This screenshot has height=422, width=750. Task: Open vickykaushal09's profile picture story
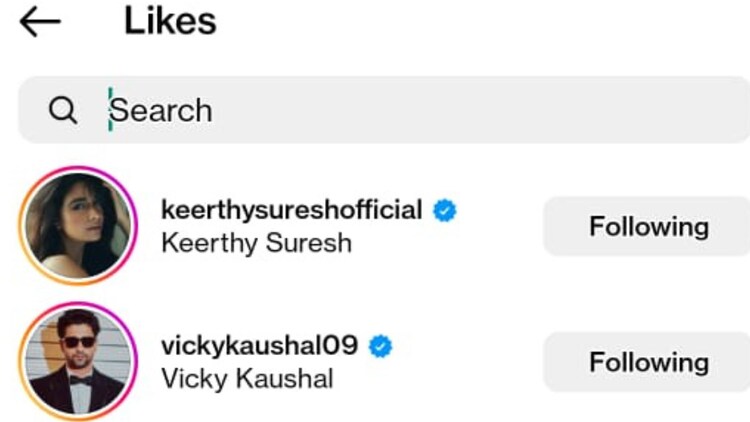click(77, 361)
